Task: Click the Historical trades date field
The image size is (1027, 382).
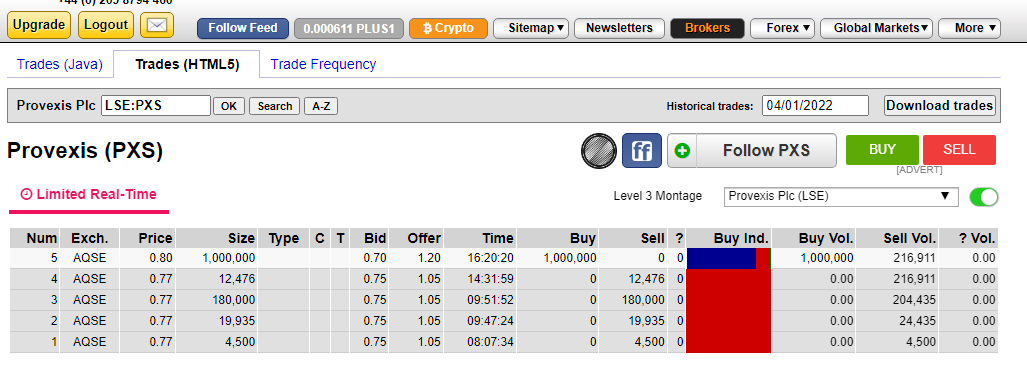Action: pos(815,105)
